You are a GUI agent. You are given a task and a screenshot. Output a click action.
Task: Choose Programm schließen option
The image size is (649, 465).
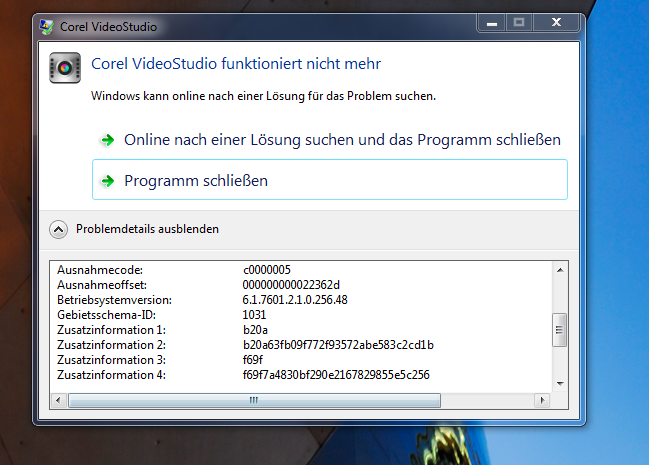330,180
